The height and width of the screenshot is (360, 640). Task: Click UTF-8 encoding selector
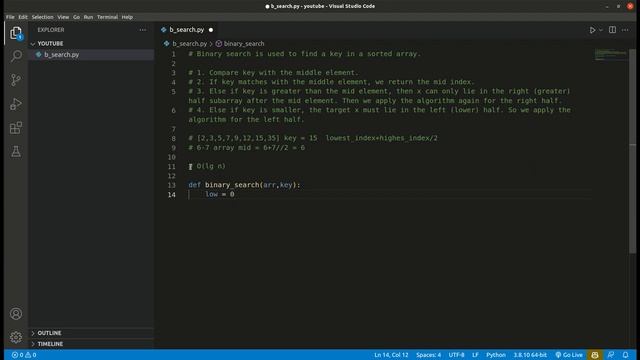(456, 355)
